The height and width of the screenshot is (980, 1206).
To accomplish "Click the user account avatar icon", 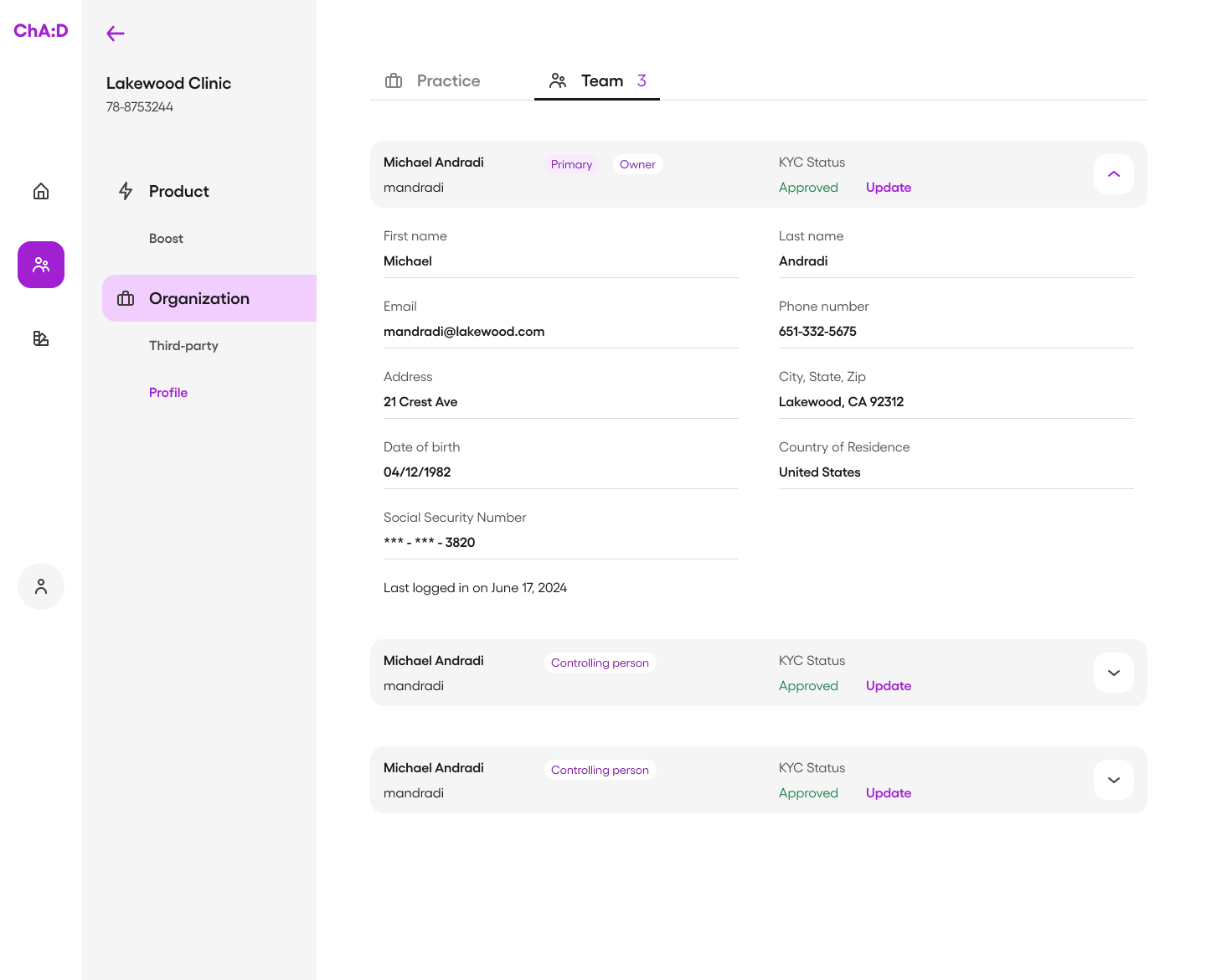I will pos(41,586).
